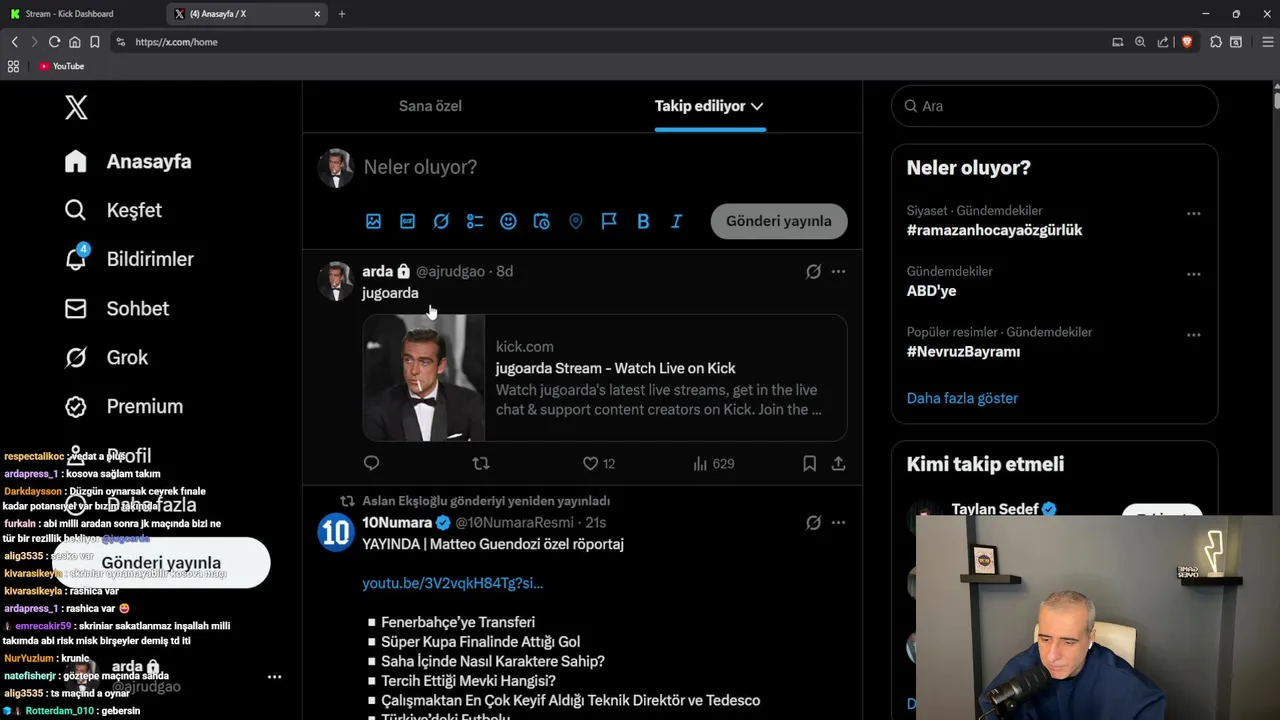Enhance post with Grok icon

(441, 221)
